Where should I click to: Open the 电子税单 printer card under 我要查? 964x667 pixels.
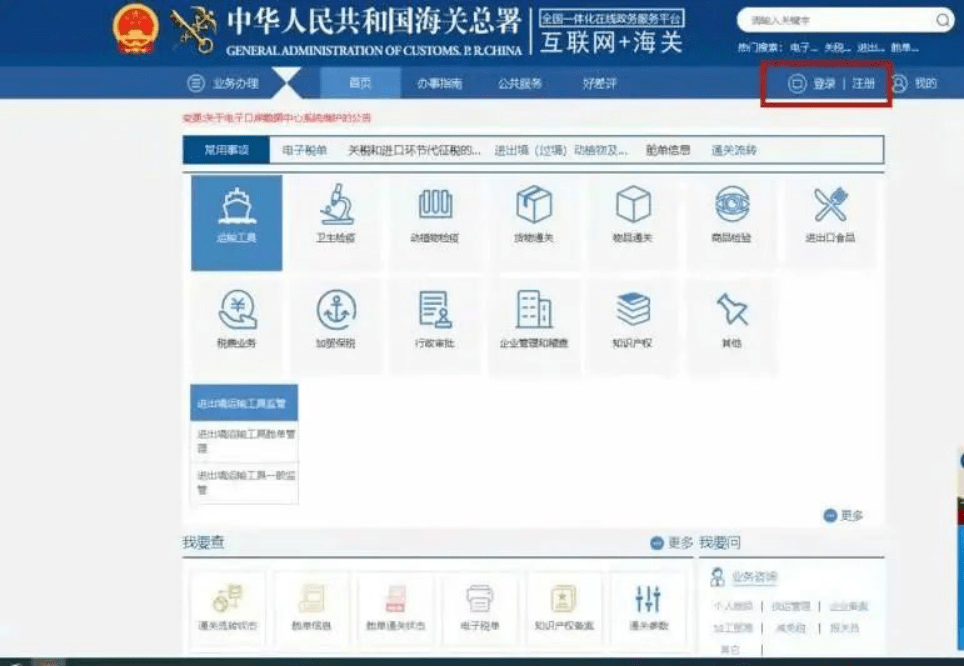click(480, 607)
